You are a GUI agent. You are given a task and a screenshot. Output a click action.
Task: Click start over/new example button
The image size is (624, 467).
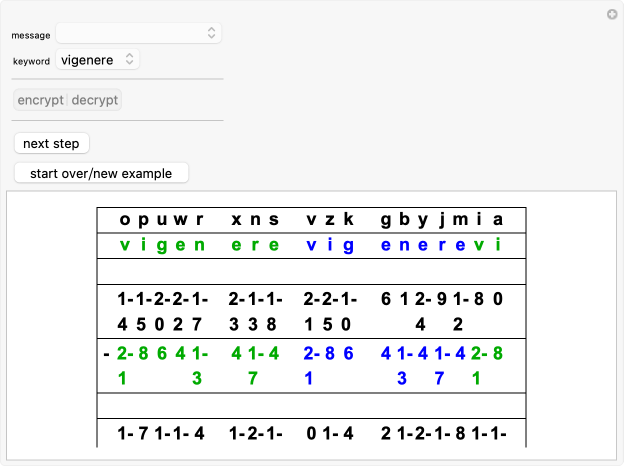pyautogui.click(x=101, y=173)
